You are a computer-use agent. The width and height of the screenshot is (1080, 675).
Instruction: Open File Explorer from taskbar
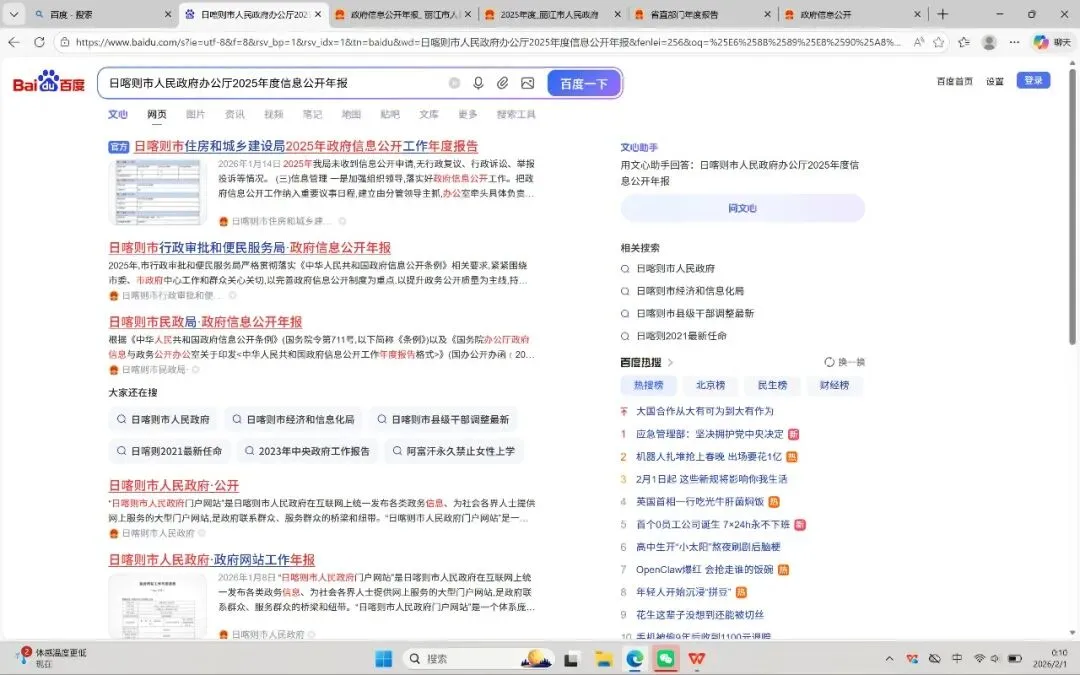603,659
